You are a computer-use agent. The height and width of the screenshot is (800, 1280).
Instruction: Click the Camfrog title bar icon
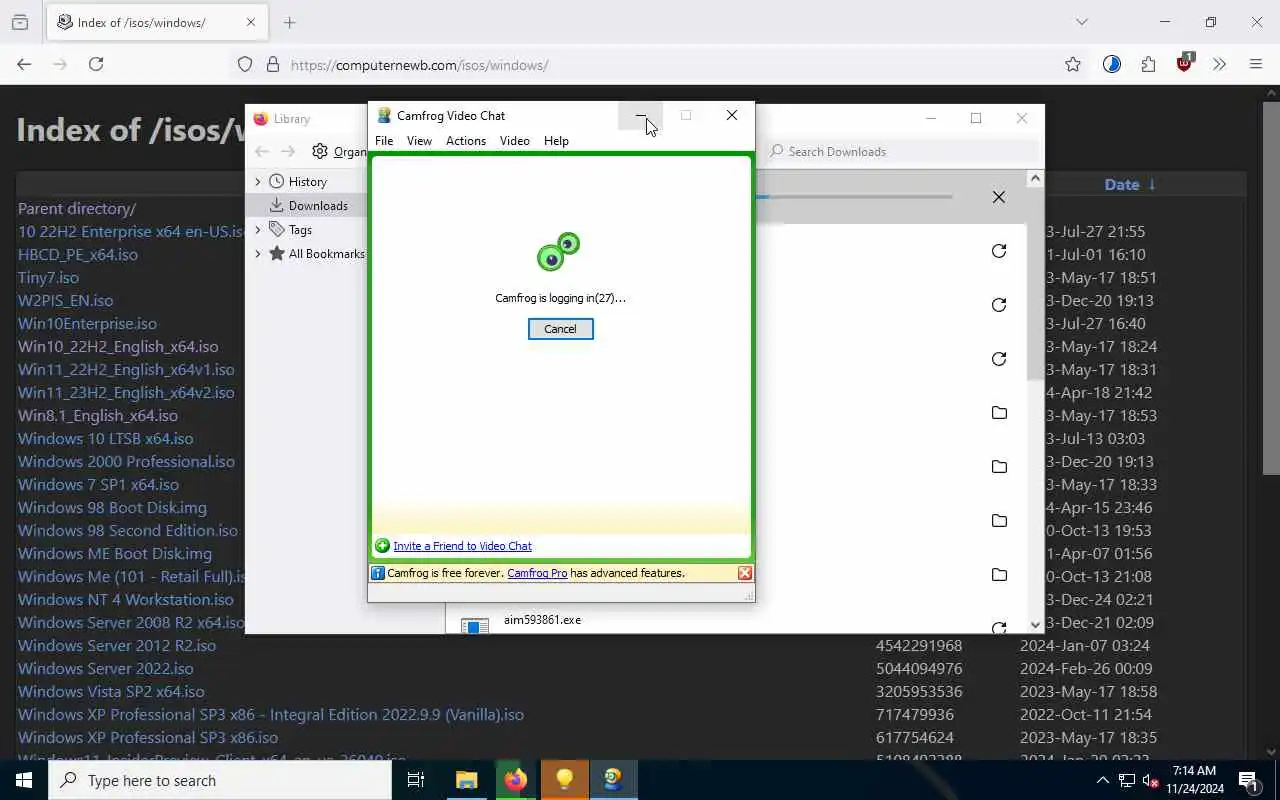coord(383,116)
